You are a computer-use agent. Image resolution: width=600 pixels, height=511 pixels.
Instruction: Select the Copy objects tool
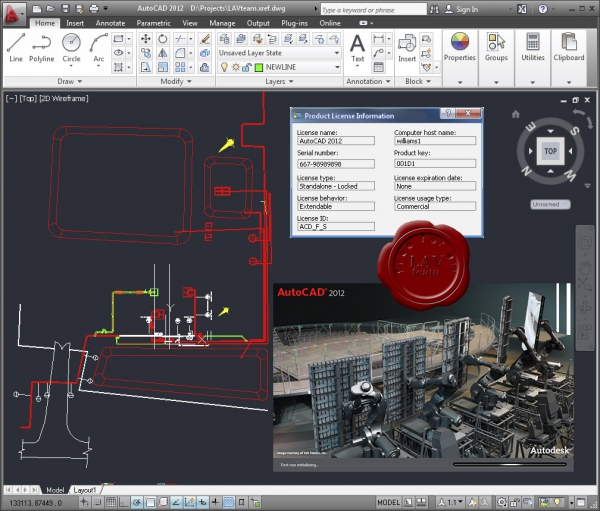click(145, 53)
